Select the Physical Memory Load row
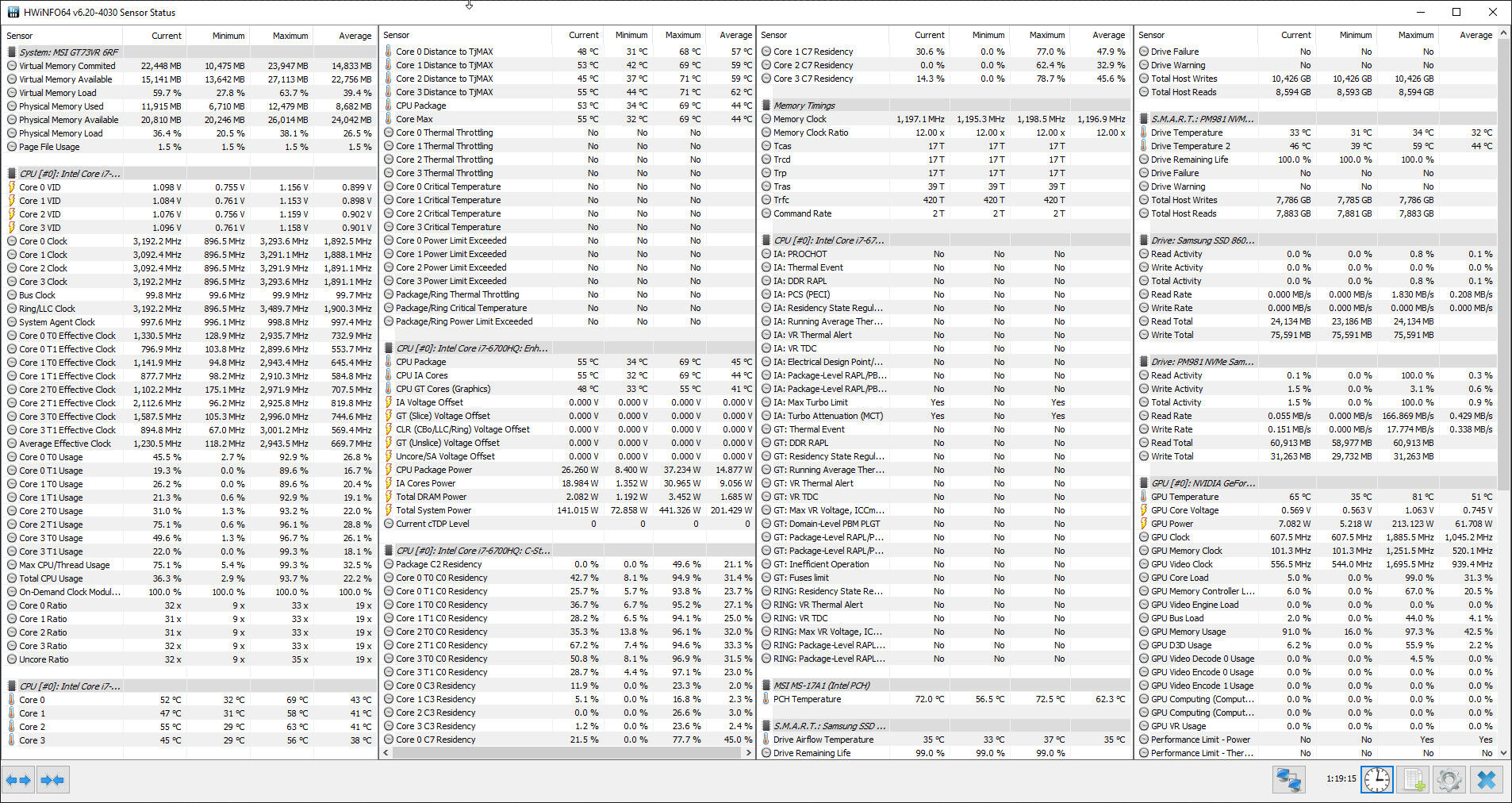The height and width of the screenshot is (803, 1512). (189, 133)
